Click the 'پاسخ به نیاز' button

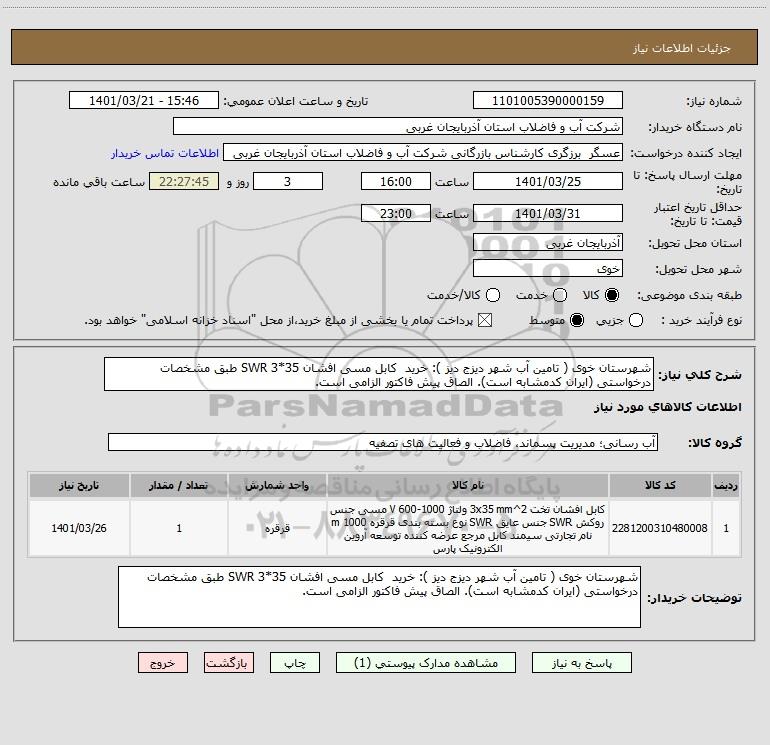(581, 662)
